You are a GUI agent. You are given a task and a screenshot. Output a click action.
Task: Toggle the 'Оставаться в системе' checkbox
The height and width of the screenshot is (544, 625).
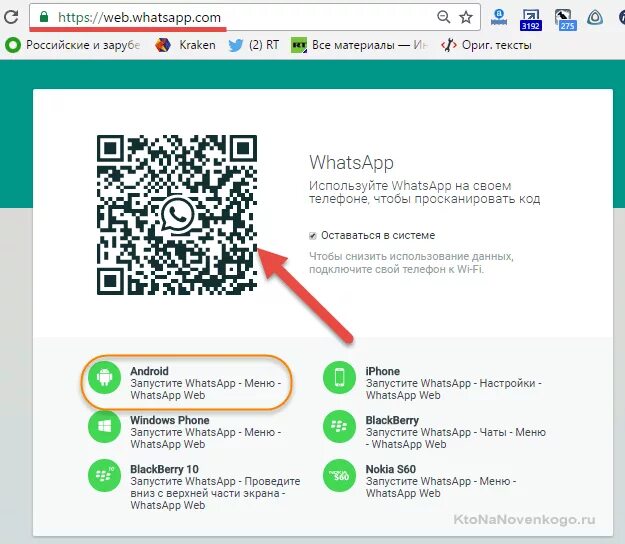(313, 236)
